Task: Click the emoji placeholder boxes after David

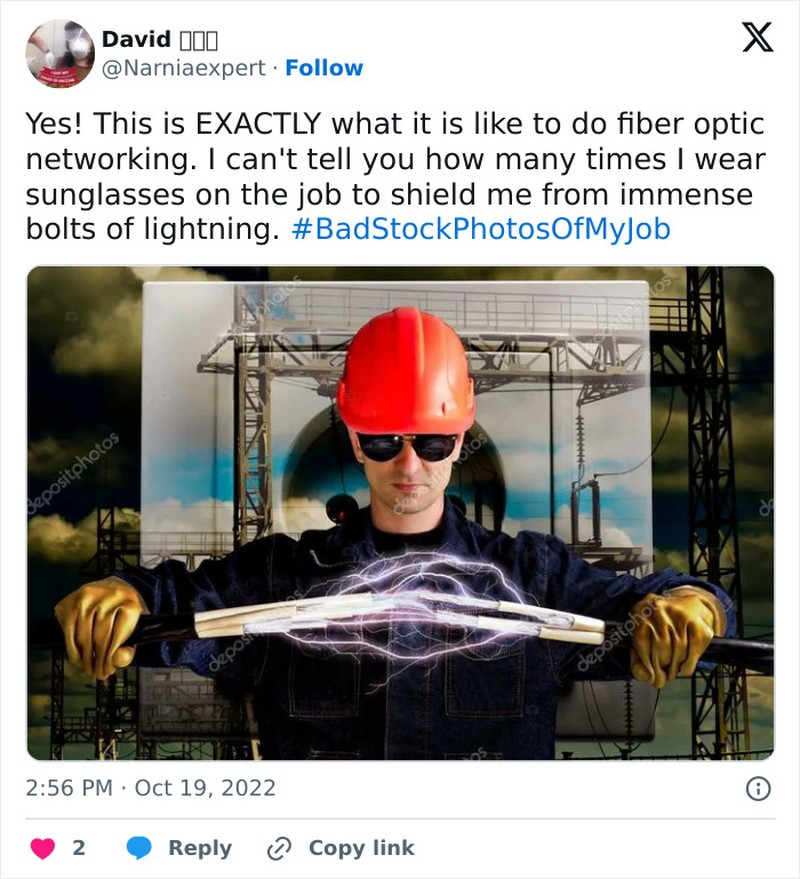Action: 198,40
